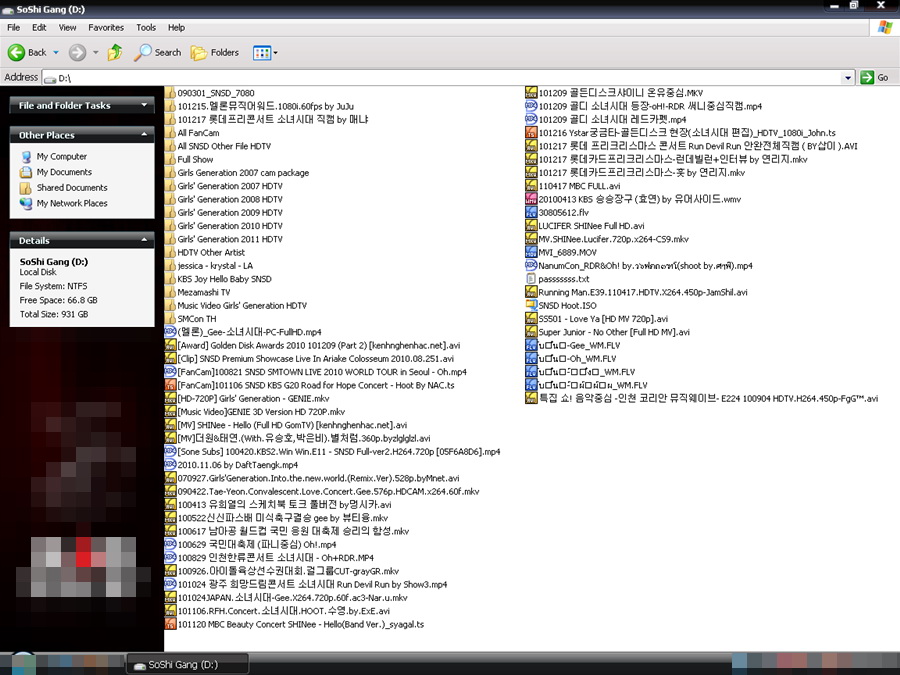This screenshot has width=900, height=675.
Task: Click the Forward navigation arrow icon
Action: click(x=77, y=52)
